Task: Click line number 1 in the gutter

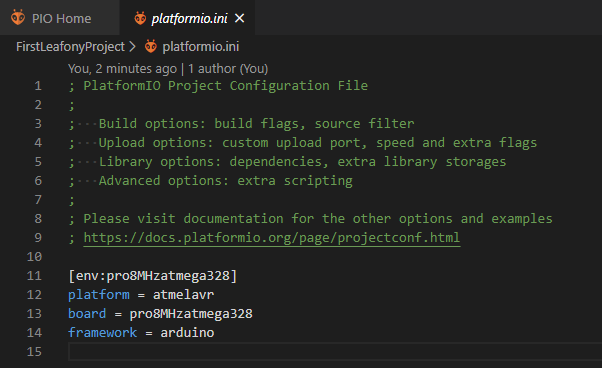Action: pyautogui.click(x=38, y=86)
